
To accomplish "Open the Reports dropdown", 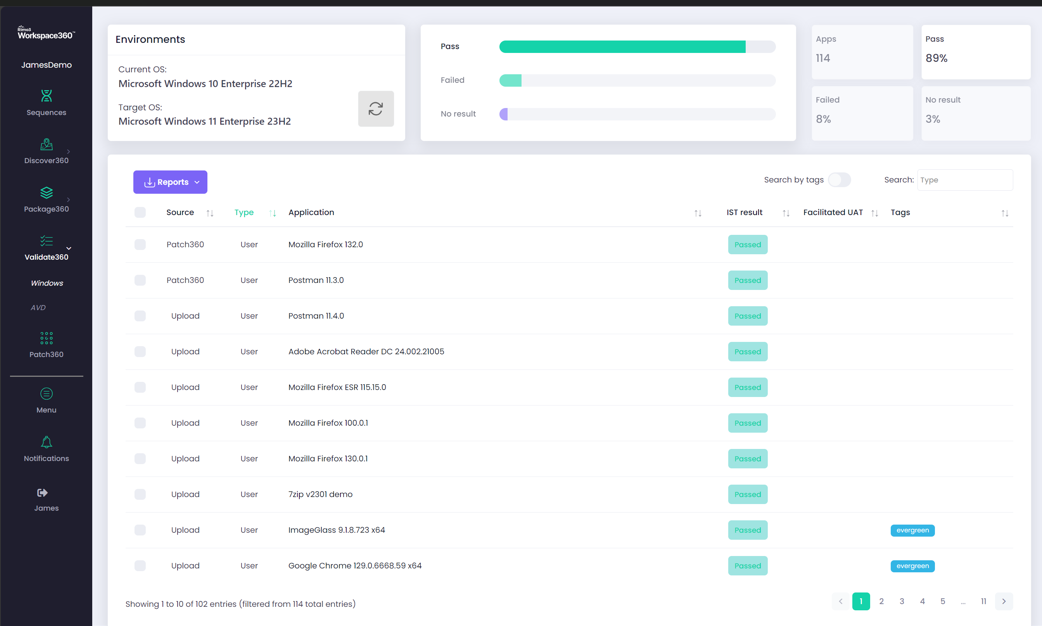I will [x=170, y=182].
